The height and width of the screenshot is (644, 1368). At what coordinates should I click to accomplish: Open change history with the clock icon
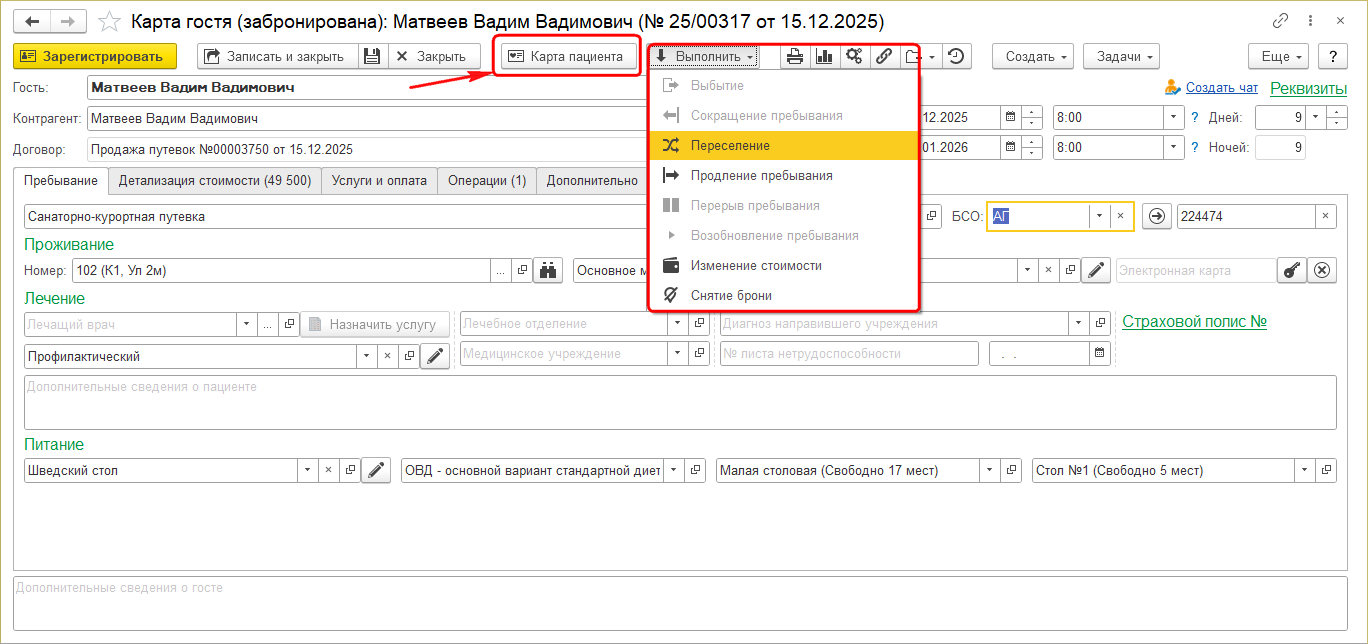[x=957, y=57]
